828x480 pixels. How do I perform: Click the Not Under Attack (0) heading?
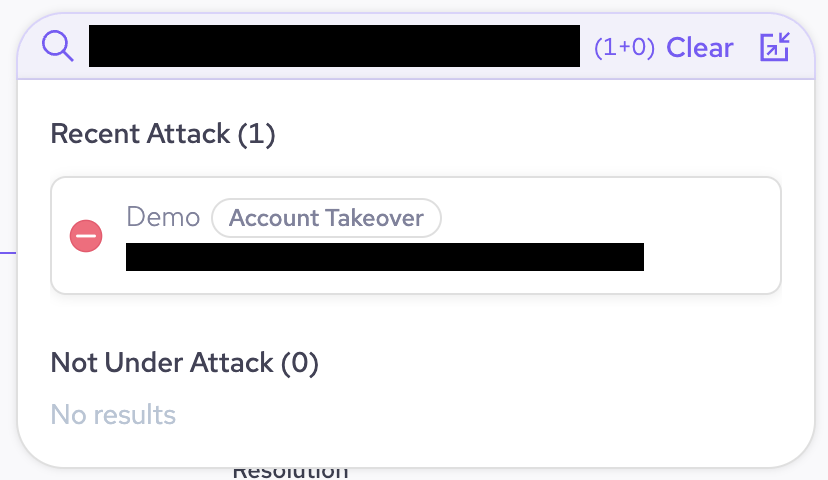pyautogui.click(x=184, y=362)
